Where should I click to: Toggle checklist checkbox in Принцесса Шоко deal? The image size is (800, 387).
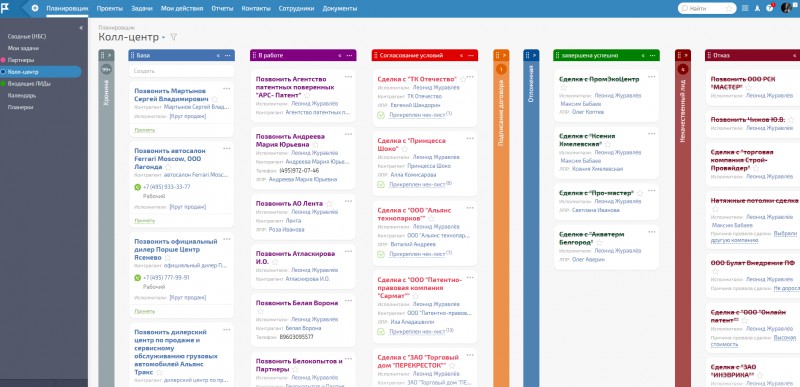pos(381,184)
